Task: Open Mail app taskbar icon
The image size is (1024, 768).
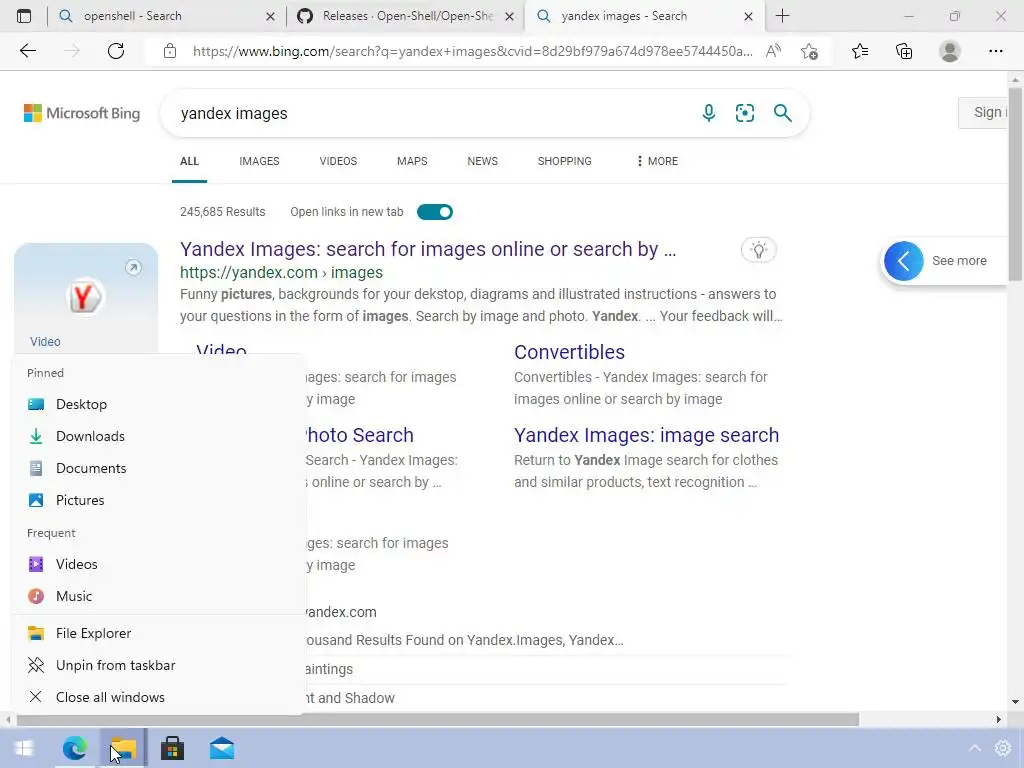Action: (222, 748)
